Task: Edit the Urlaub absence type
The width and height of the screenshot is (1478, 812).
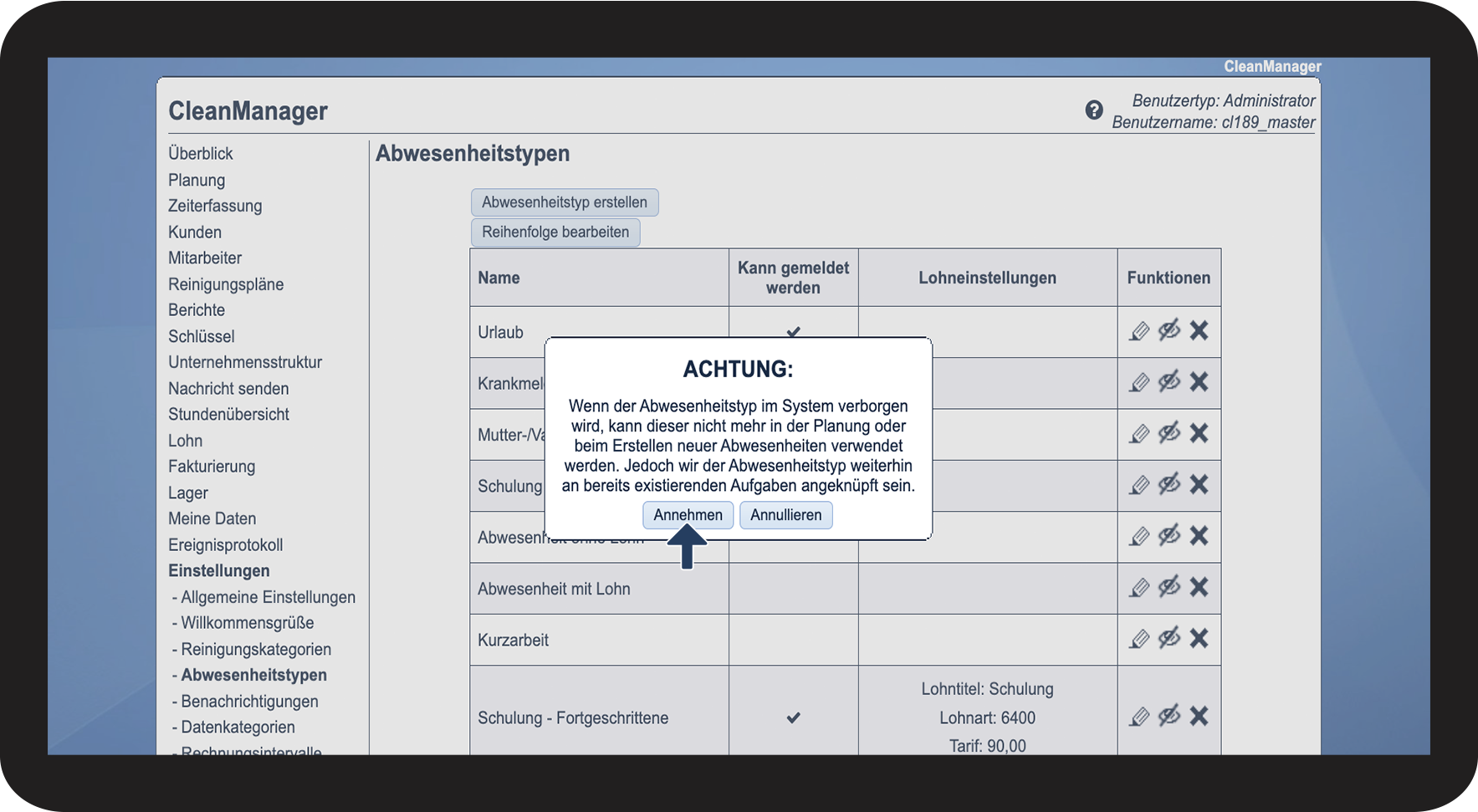Action: (1139, 331)
